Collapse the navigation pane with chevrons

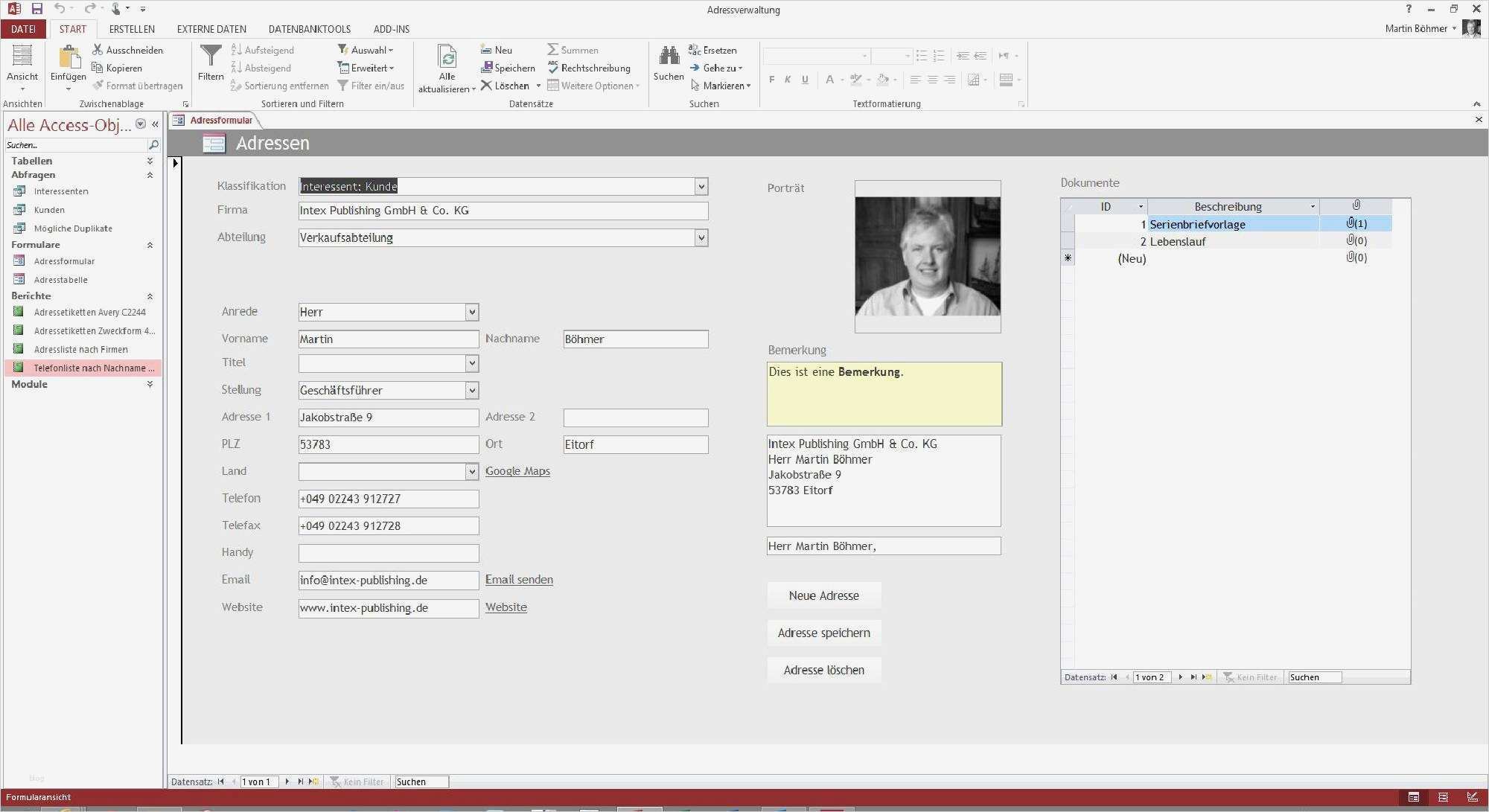pos(155,124)
